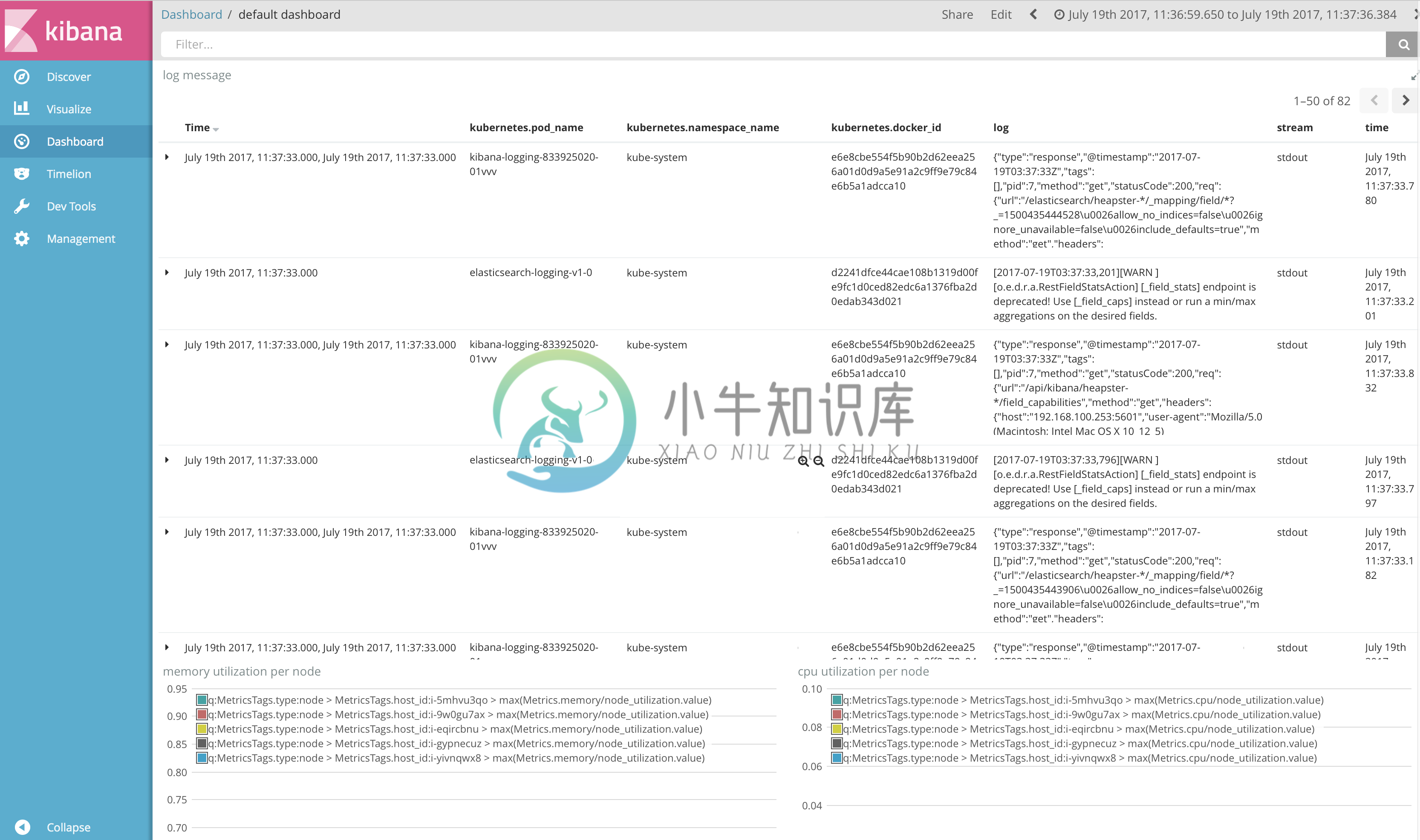Screen dimensions: 1420x840
Task: Open default dashboard breadcrumb menu
Action: pyautogui.click(x=288, y=14)
